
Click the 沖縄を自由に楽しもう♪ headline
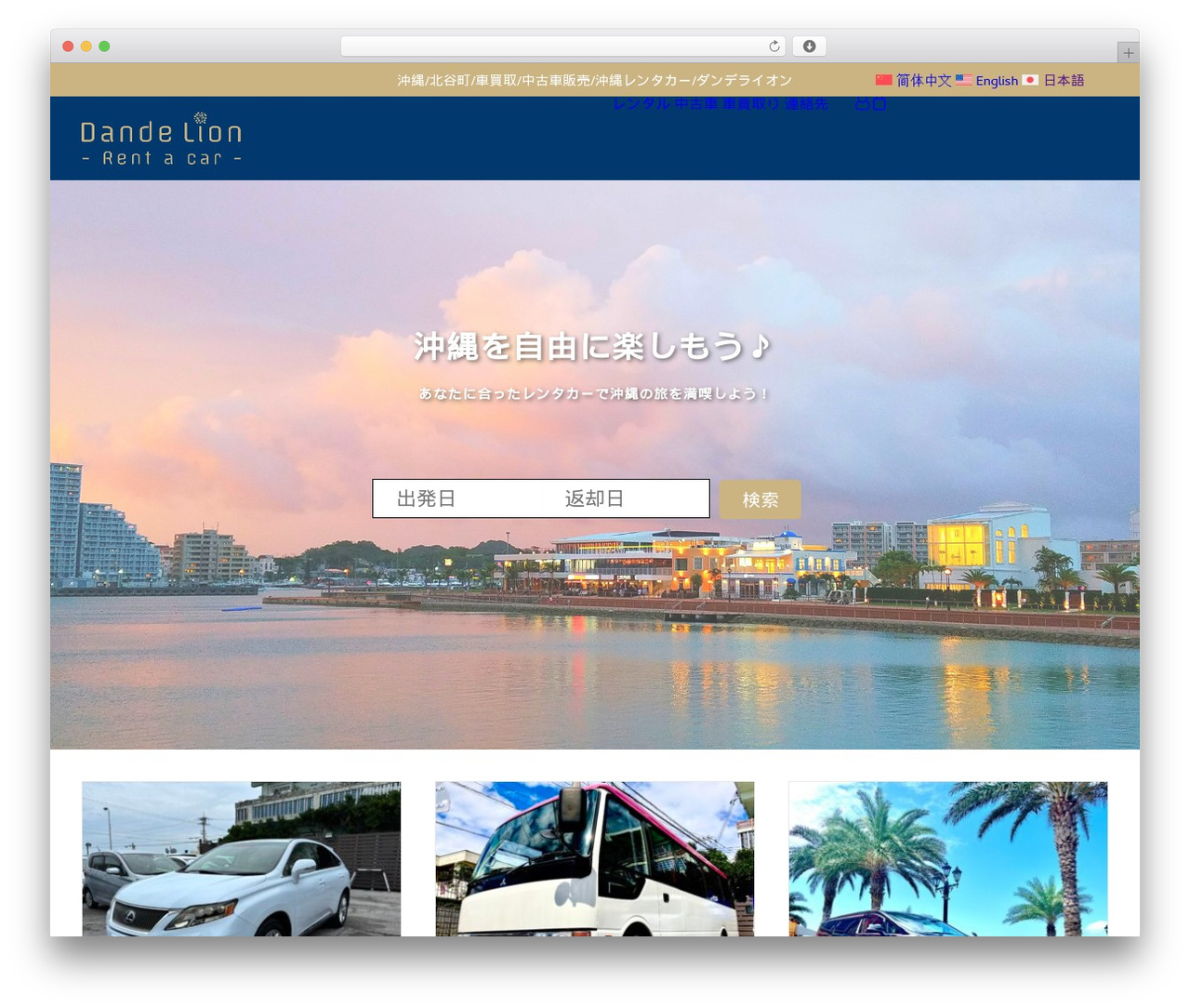593,347
